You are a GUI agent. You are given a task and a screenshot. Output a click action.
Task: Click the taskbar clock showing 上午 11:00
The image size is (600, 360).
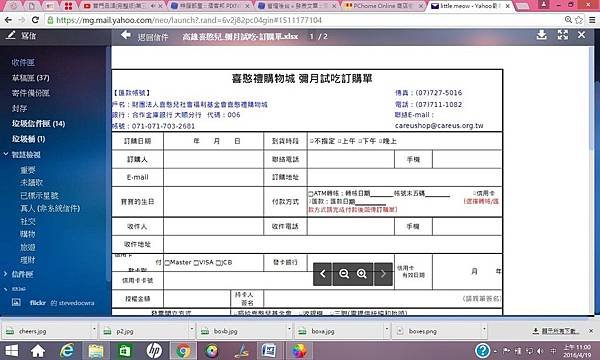pyautogui.click(x=577, y=351)
